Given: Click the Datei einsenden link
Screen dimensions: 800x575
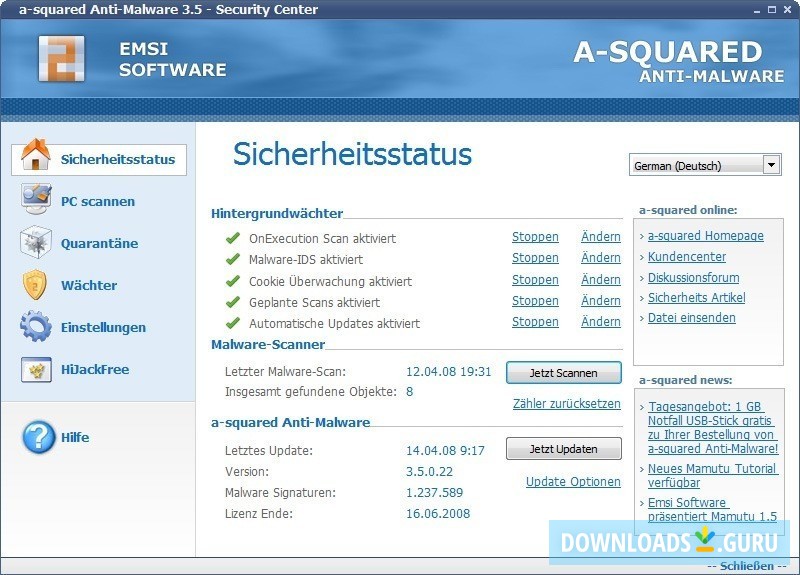Looking at the screenshot, I should [x=691, y=317].
